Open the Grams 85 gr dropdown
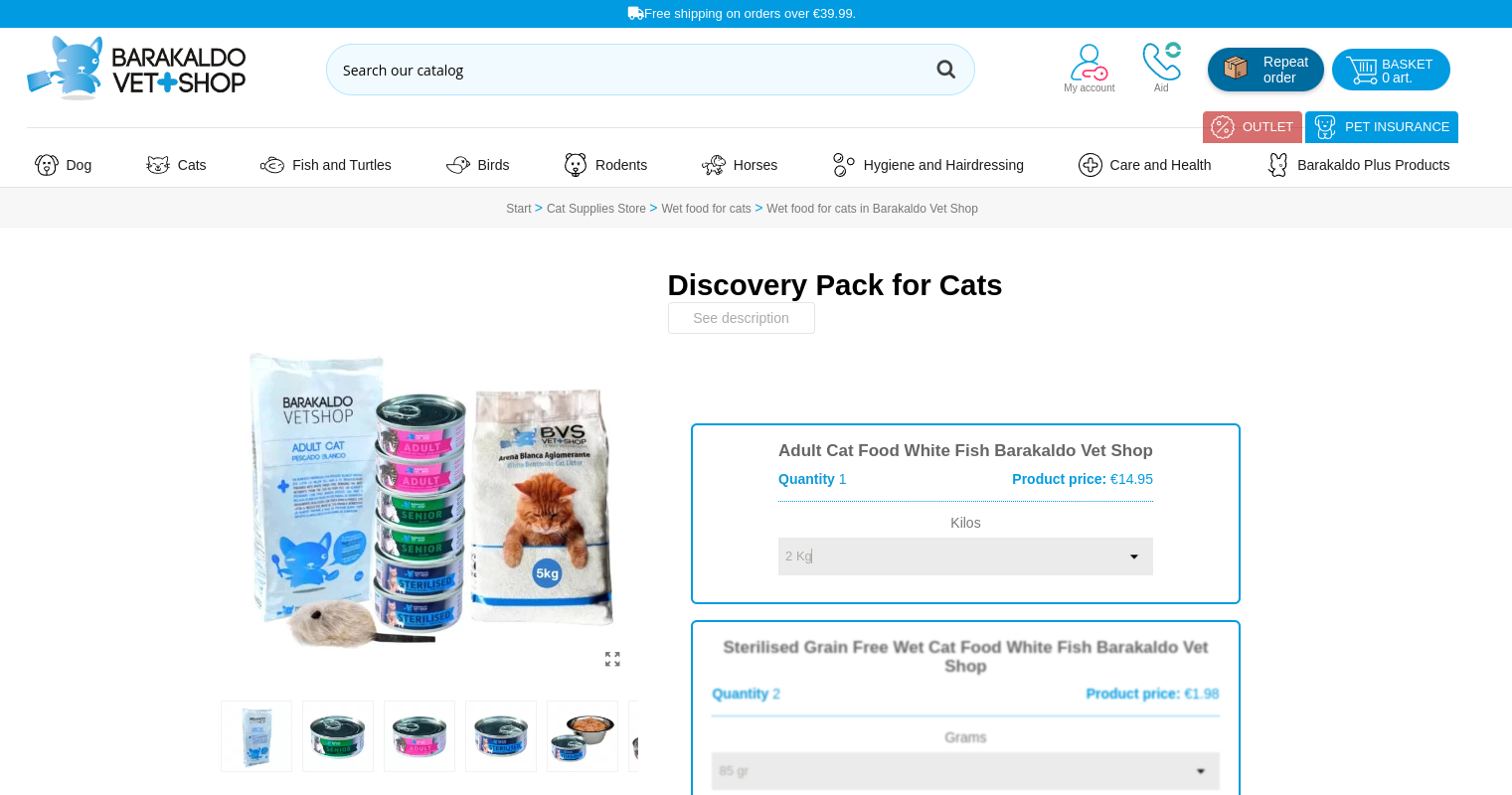 (x=965, y=771)
